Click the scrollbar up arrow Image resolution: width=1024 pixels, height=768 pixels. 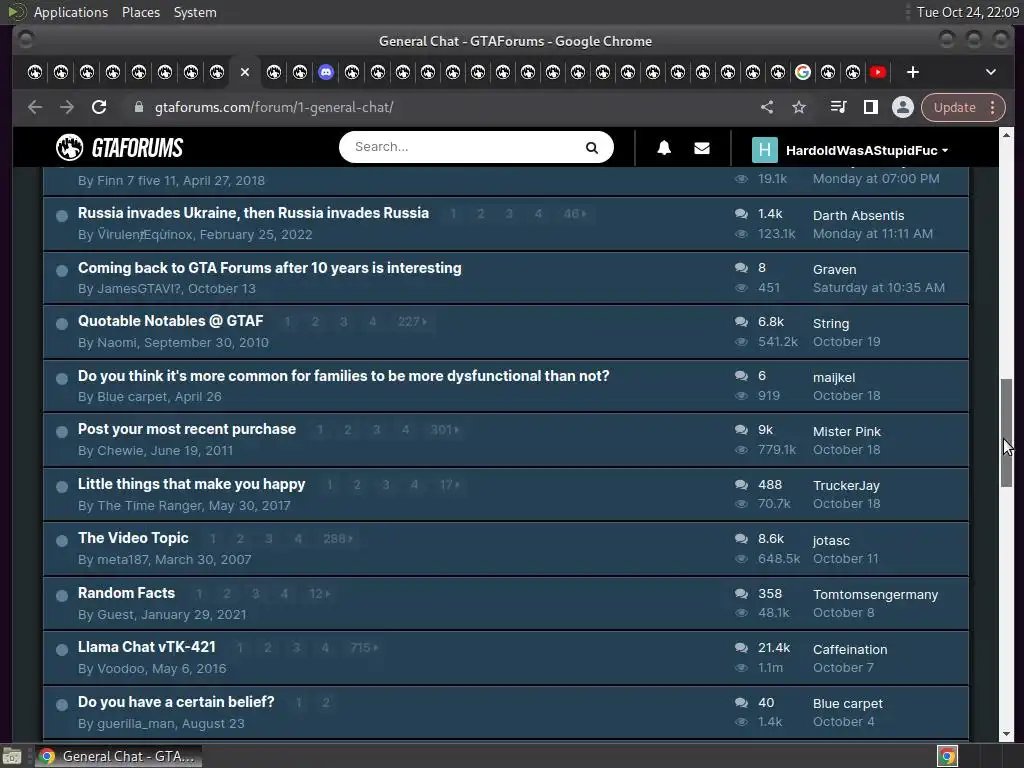(1006, 135)
